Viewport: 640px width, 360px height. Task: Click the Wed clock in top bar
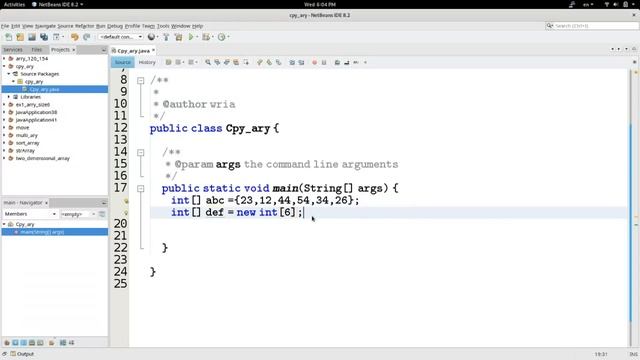click(x=320, y=4)
